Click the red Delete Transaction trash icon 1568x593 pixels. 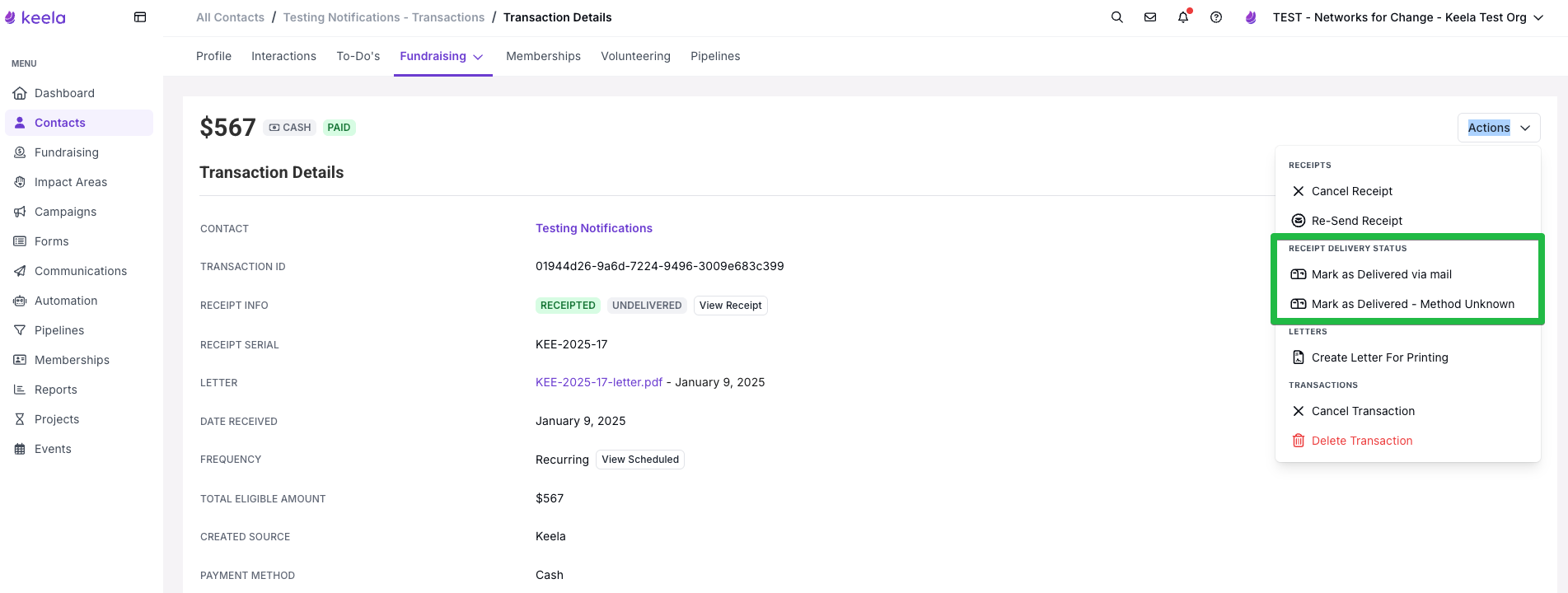1299,441
